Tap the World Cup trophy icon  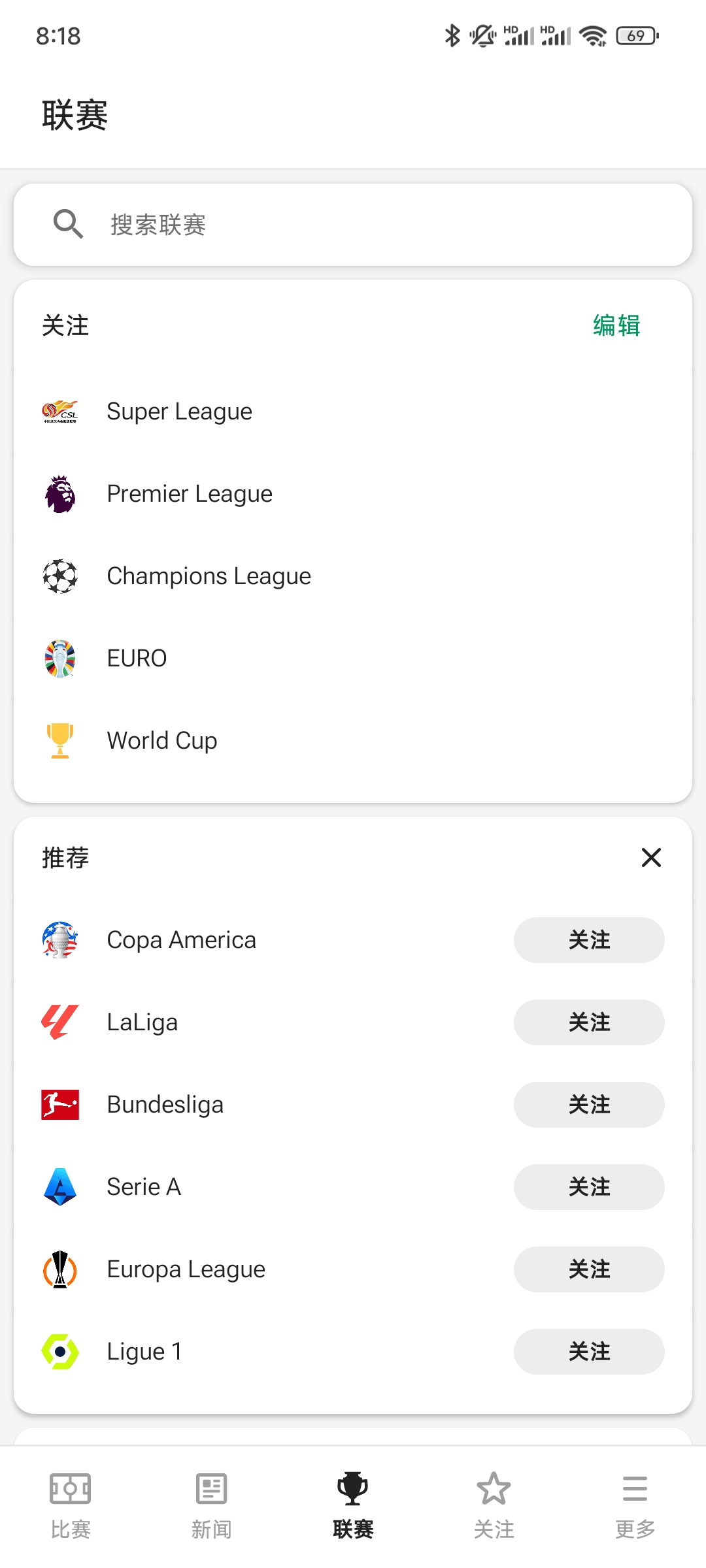(x=60, y=741)
